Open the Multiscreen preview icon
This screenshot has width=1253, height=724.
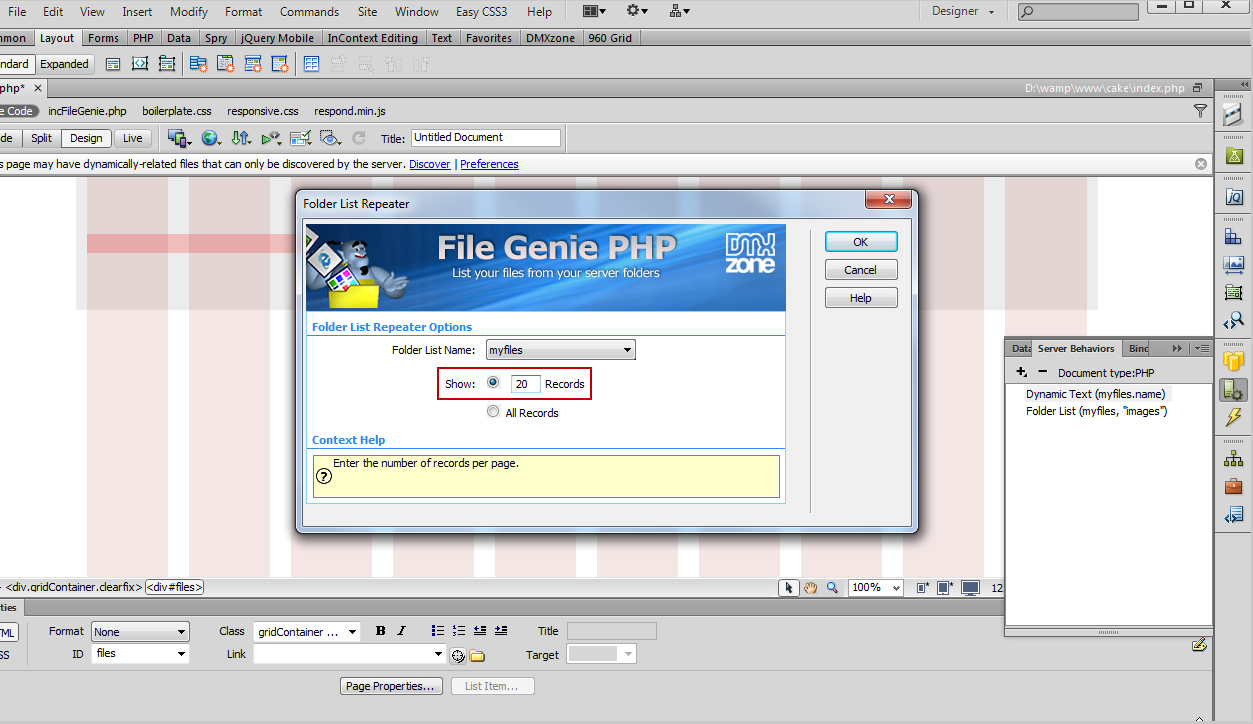pyautogui.click(x=180, y=138)
